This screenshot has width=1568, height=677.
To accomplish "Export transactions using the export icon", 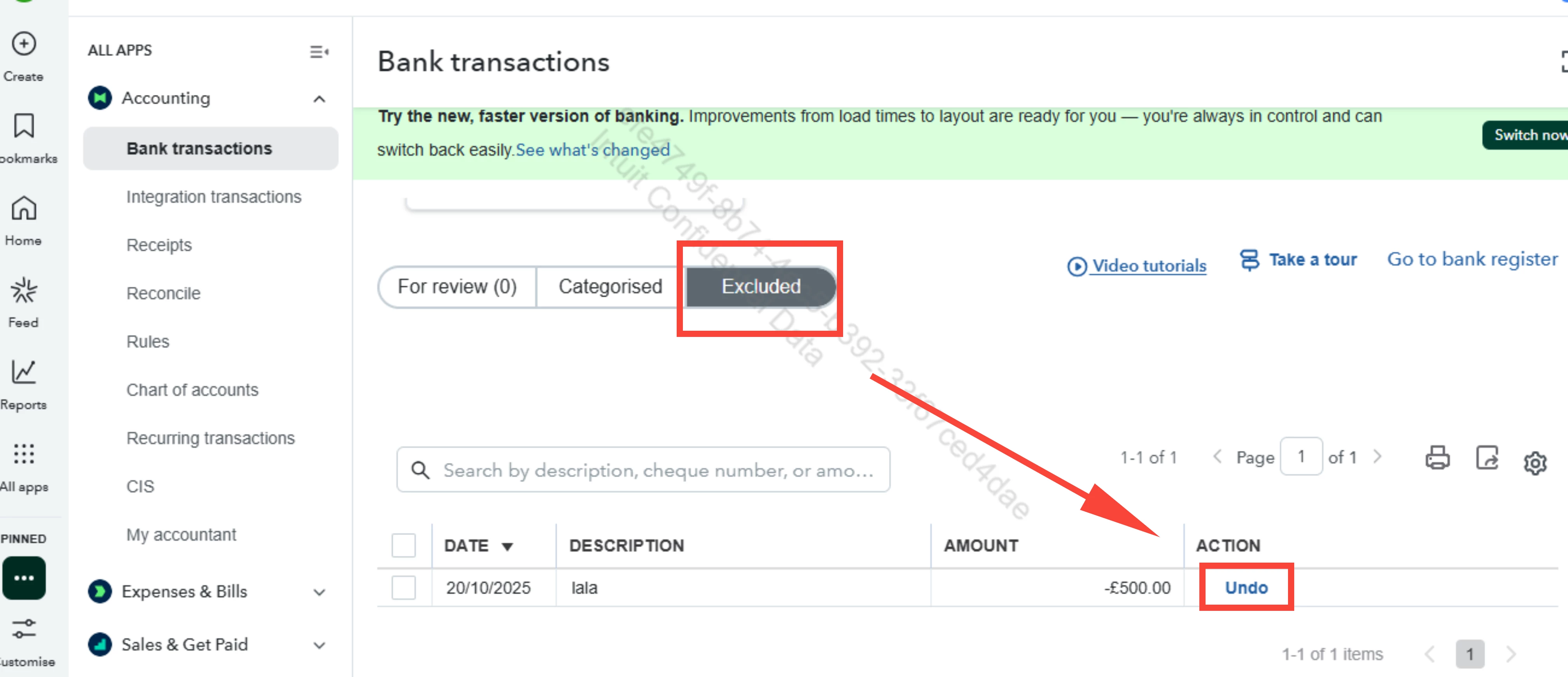I will pyautogui.click(x=1487, y=458).
